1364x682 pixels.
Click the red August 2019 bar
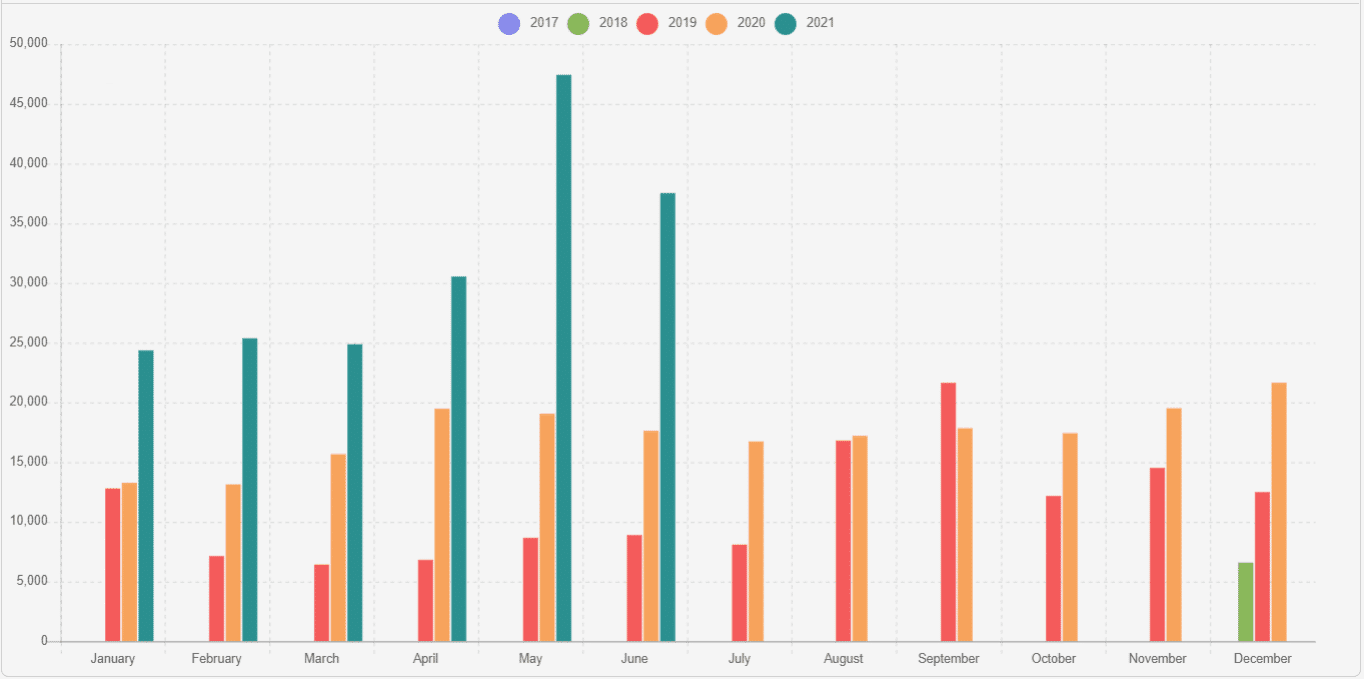844,541
